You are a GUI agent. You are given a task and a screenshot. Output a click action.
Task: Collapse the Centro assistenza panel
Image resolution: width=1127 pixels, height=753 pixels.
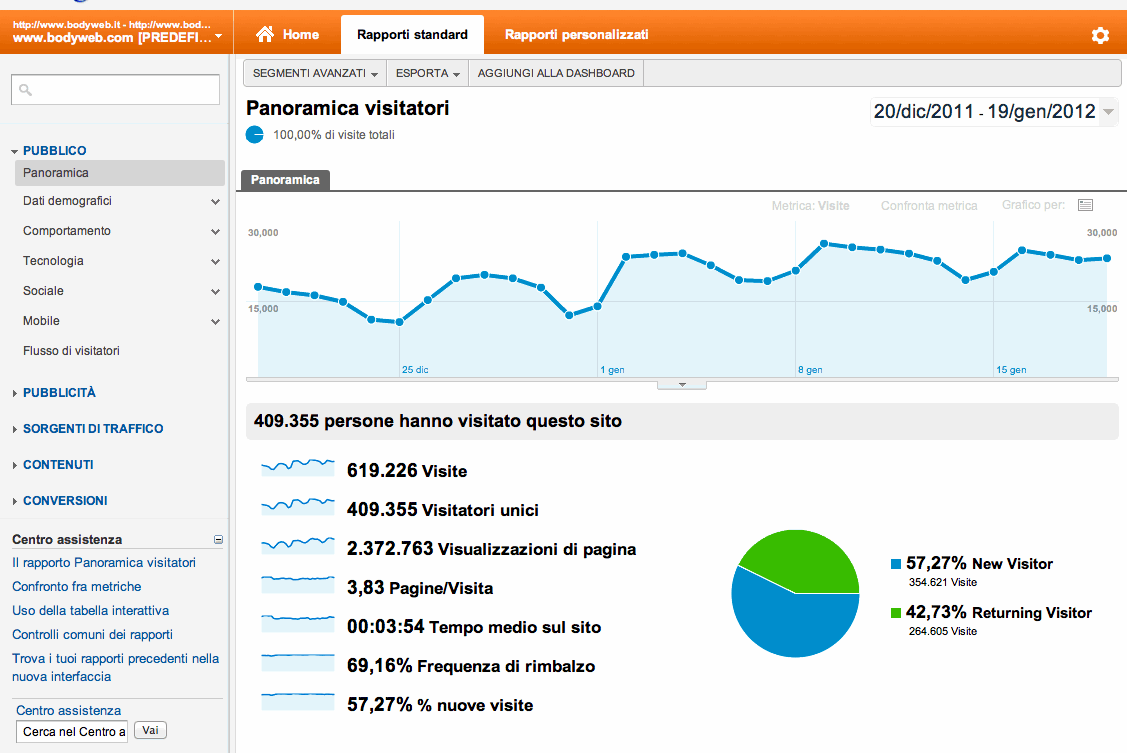218,540
